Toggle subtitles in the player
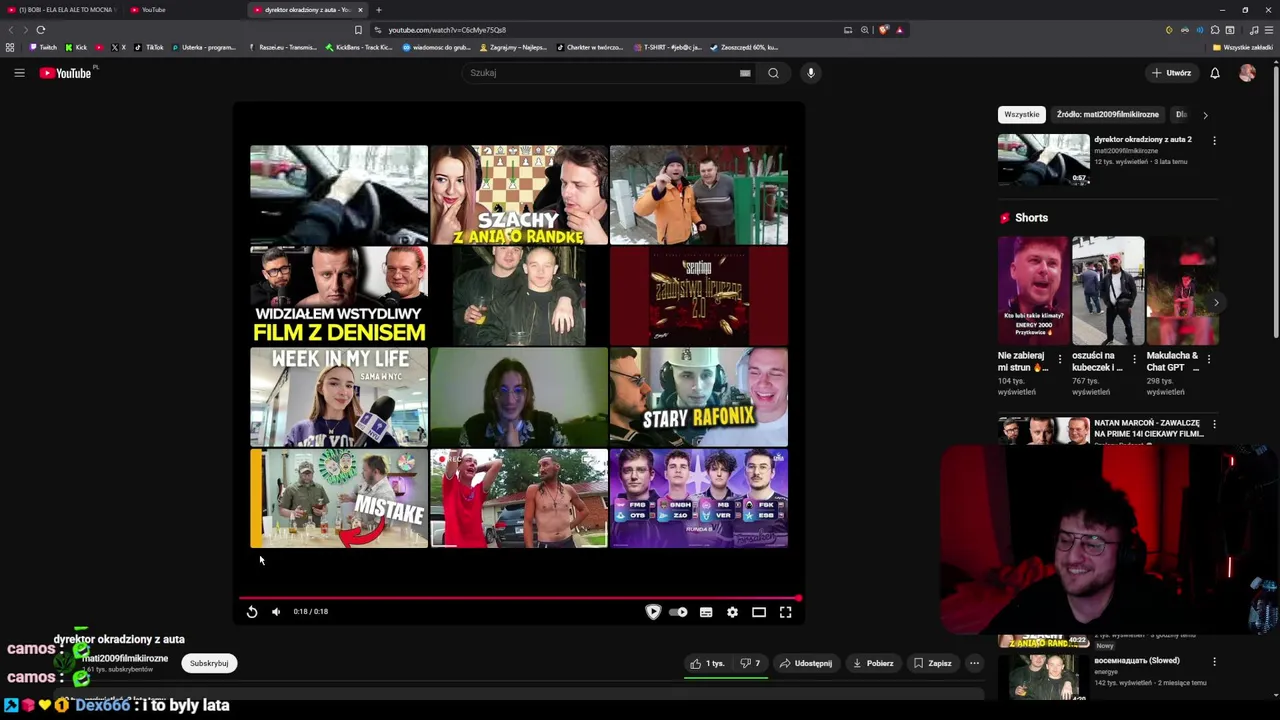Image resolution: width=1280 pixels, height=720 pixels. 706,612
